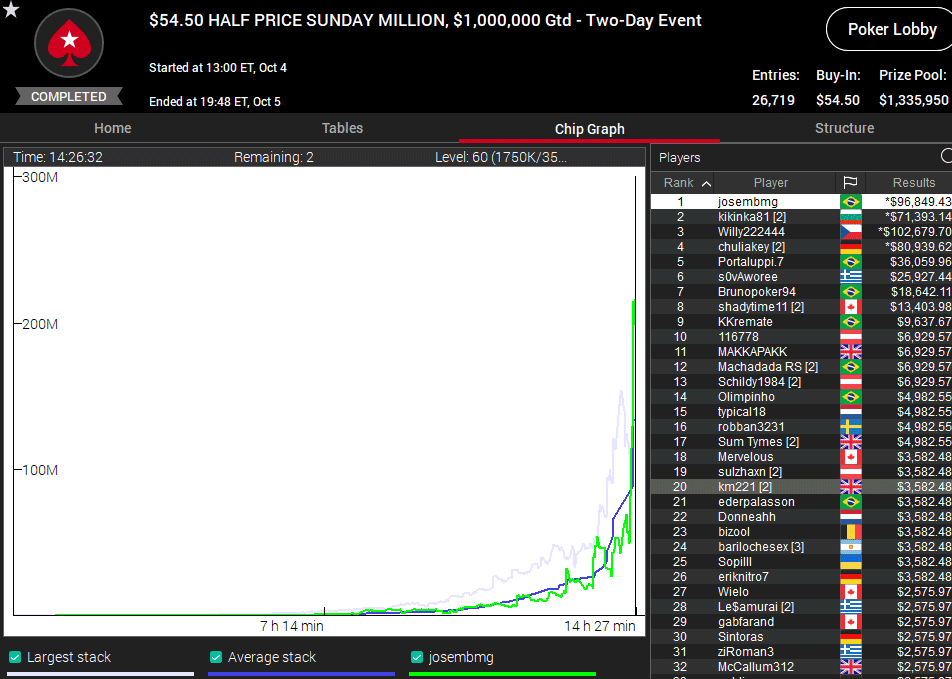The height and width of the screenshot is (679, 952).
Task: Click the Bulgarian flag next to kikinka81
Action: pos(851,217)
